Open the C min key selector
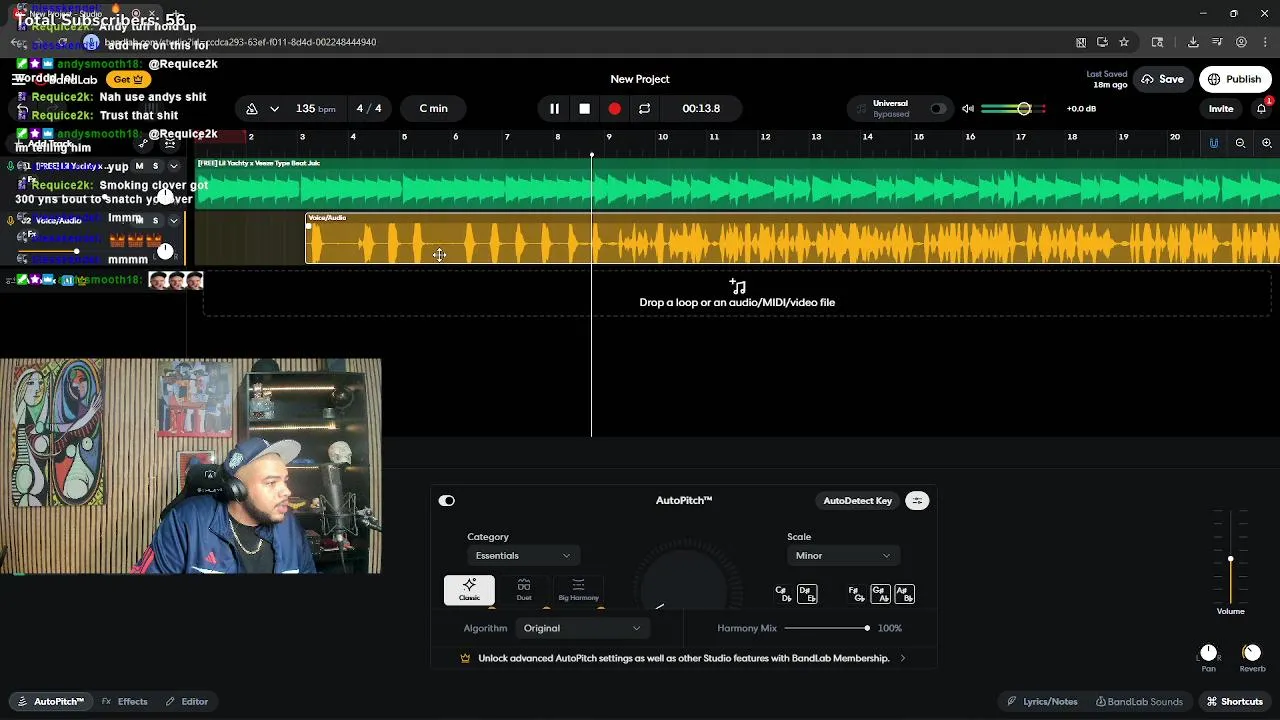The height and width of the screenshot is (720, 1280). [x=434, y=108]
